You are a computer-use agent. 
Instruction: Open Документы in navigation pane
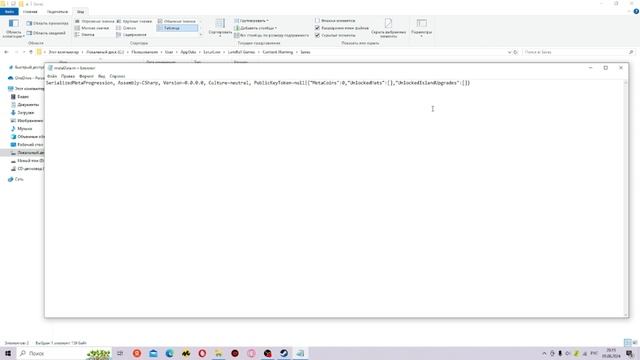point(25,105)
